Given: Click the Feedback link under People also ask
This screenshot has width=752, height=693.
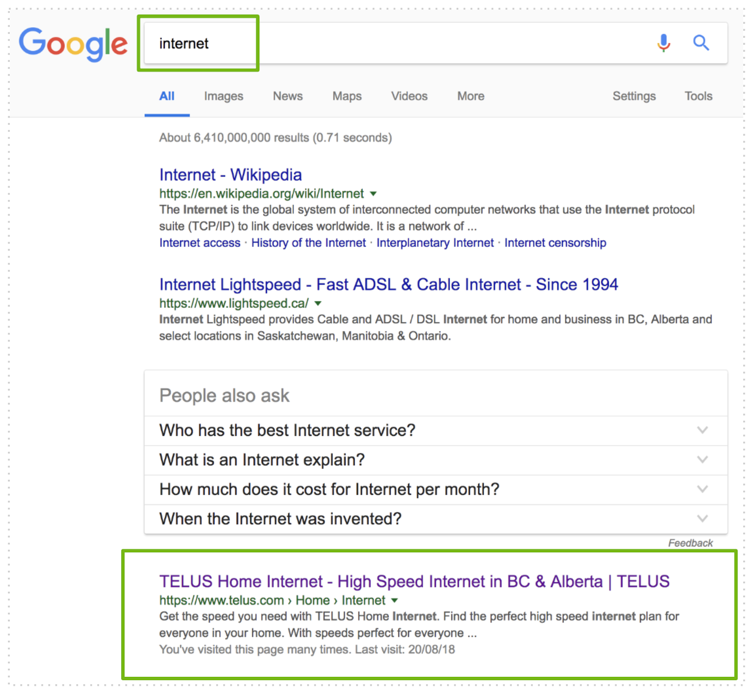Looking at the screenshot, I should [x=691, y=543].
